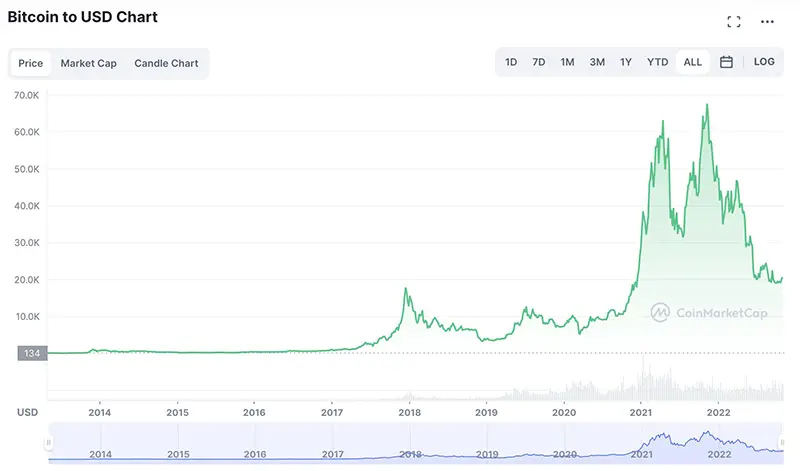The width and height of the screenshot is (800, 471).
Task: Switch to the Candle Chart tab
Action: [x=166, y=63]
